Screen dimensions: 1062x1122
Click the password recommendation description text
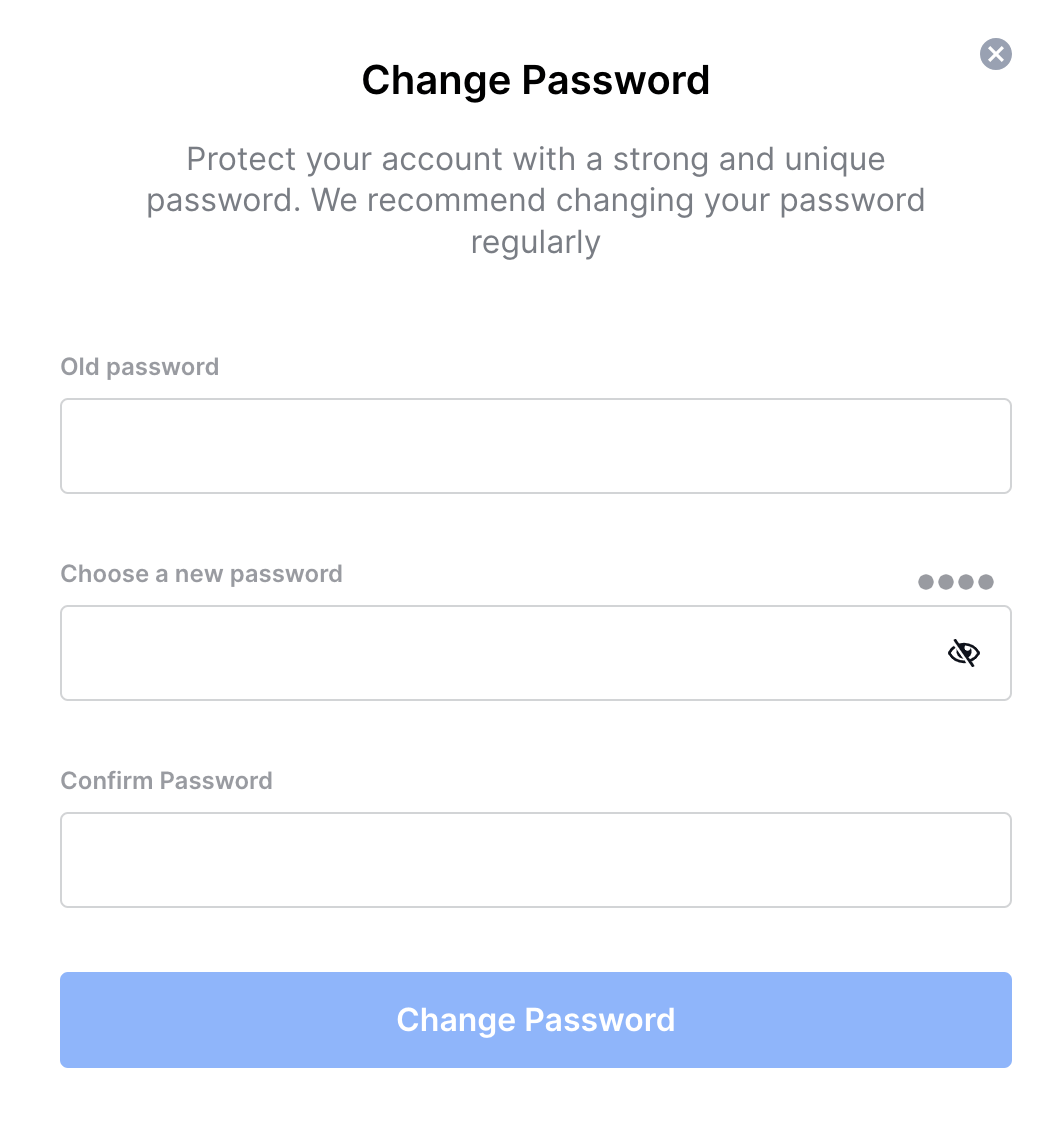pyautogui.click(x=536, y=200)
